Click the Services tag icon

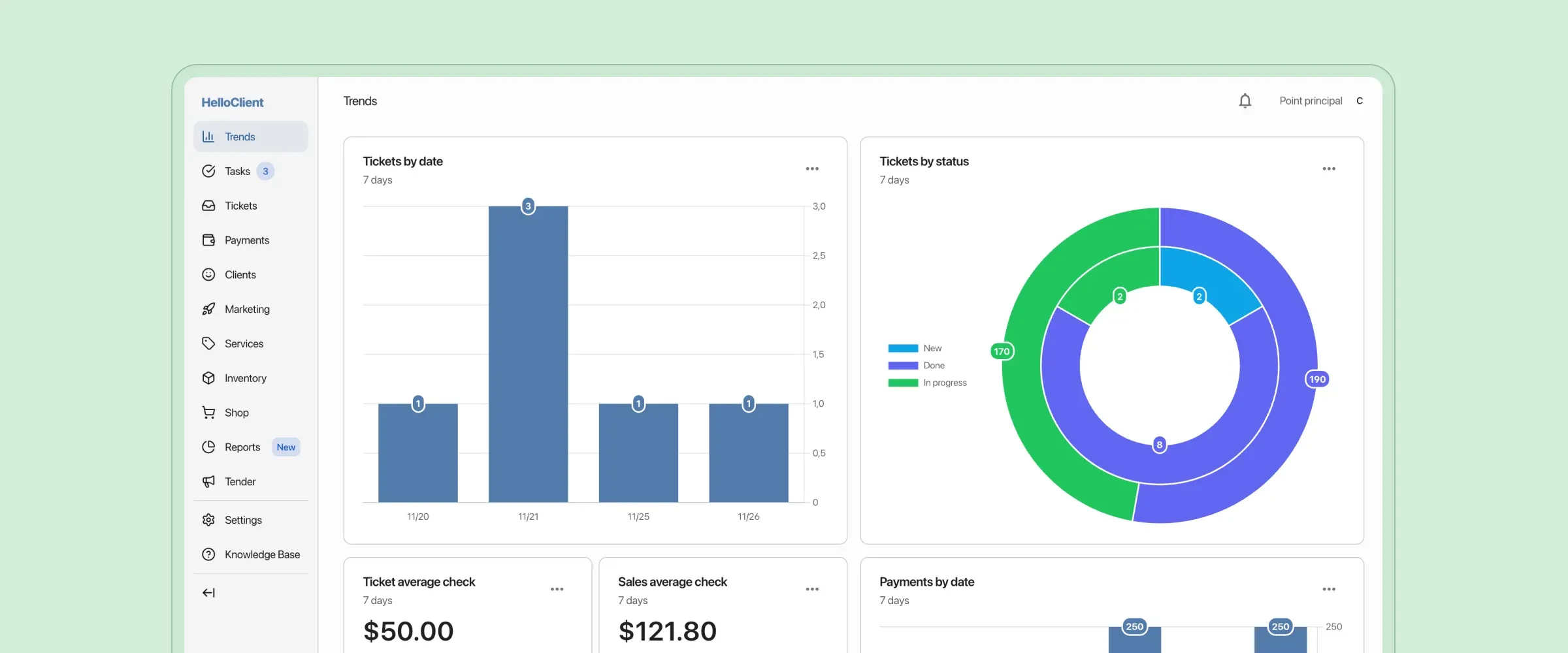(208, 343)
